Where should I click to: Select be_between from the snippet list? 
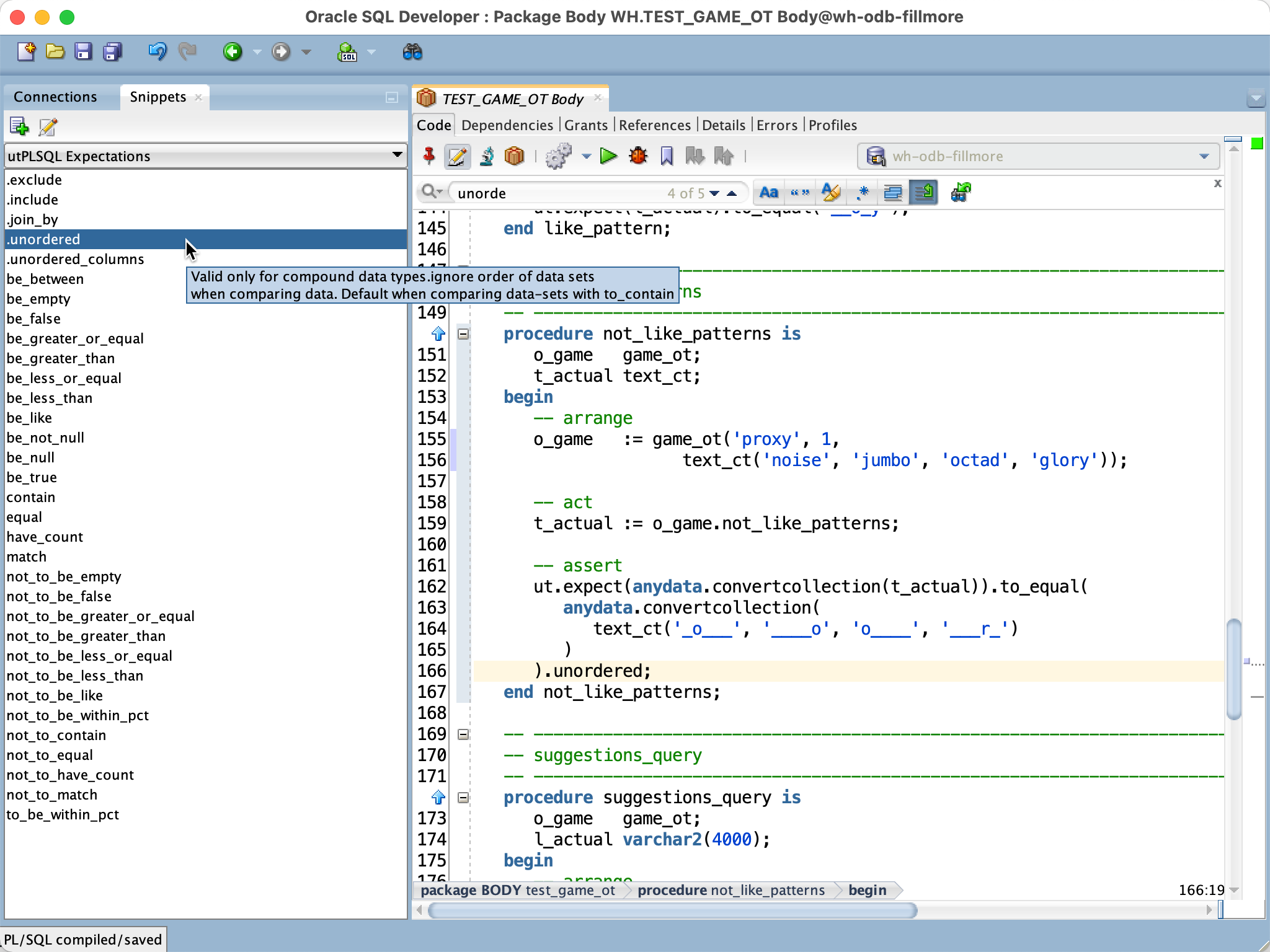(45, 279)
